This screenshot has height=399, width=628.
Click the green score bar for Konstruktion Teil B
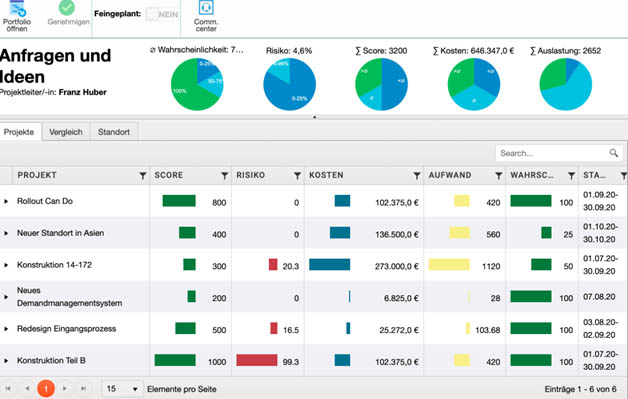(x=175, y=360)
